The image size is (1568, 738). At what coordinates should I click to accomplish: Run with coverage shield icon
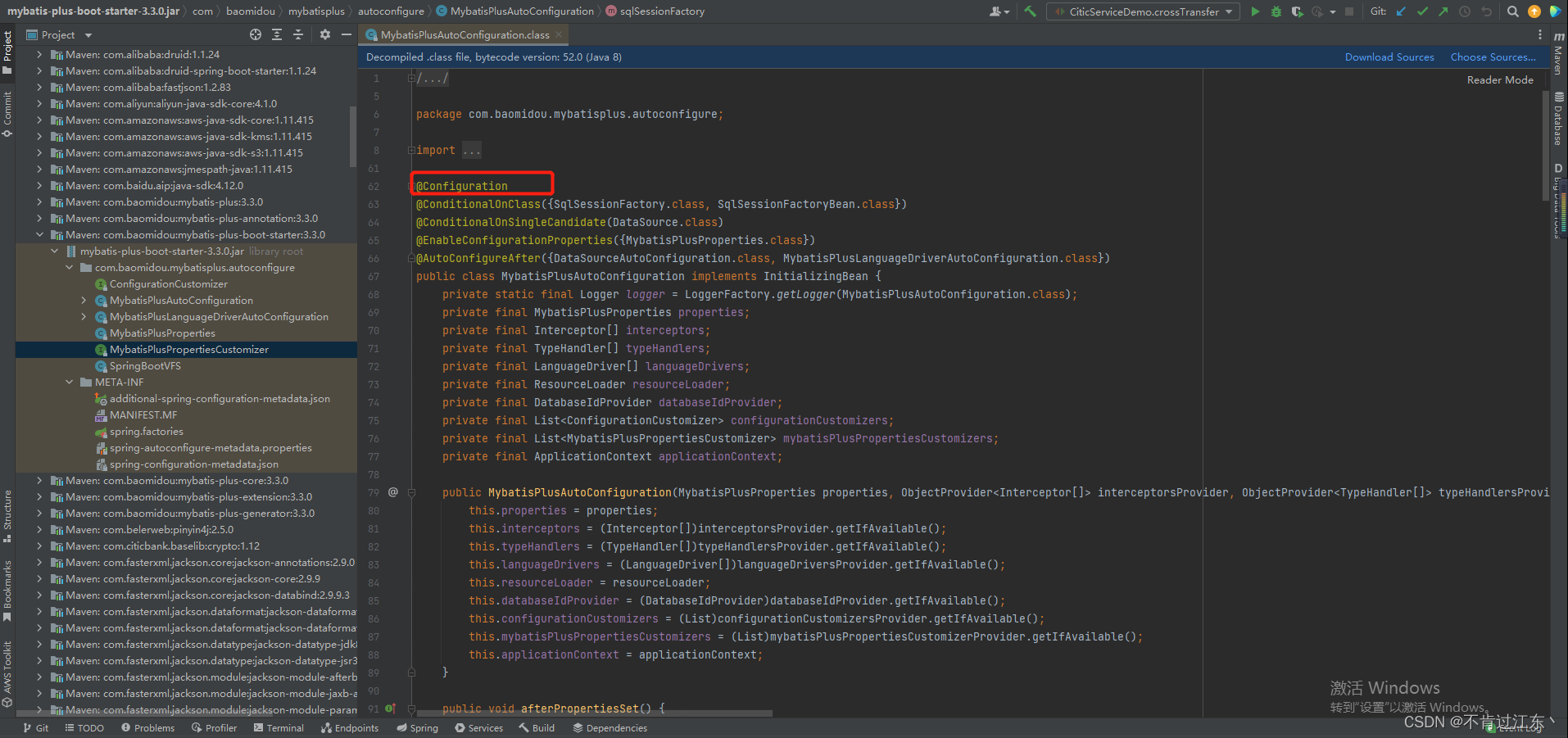coord(1297,11)
